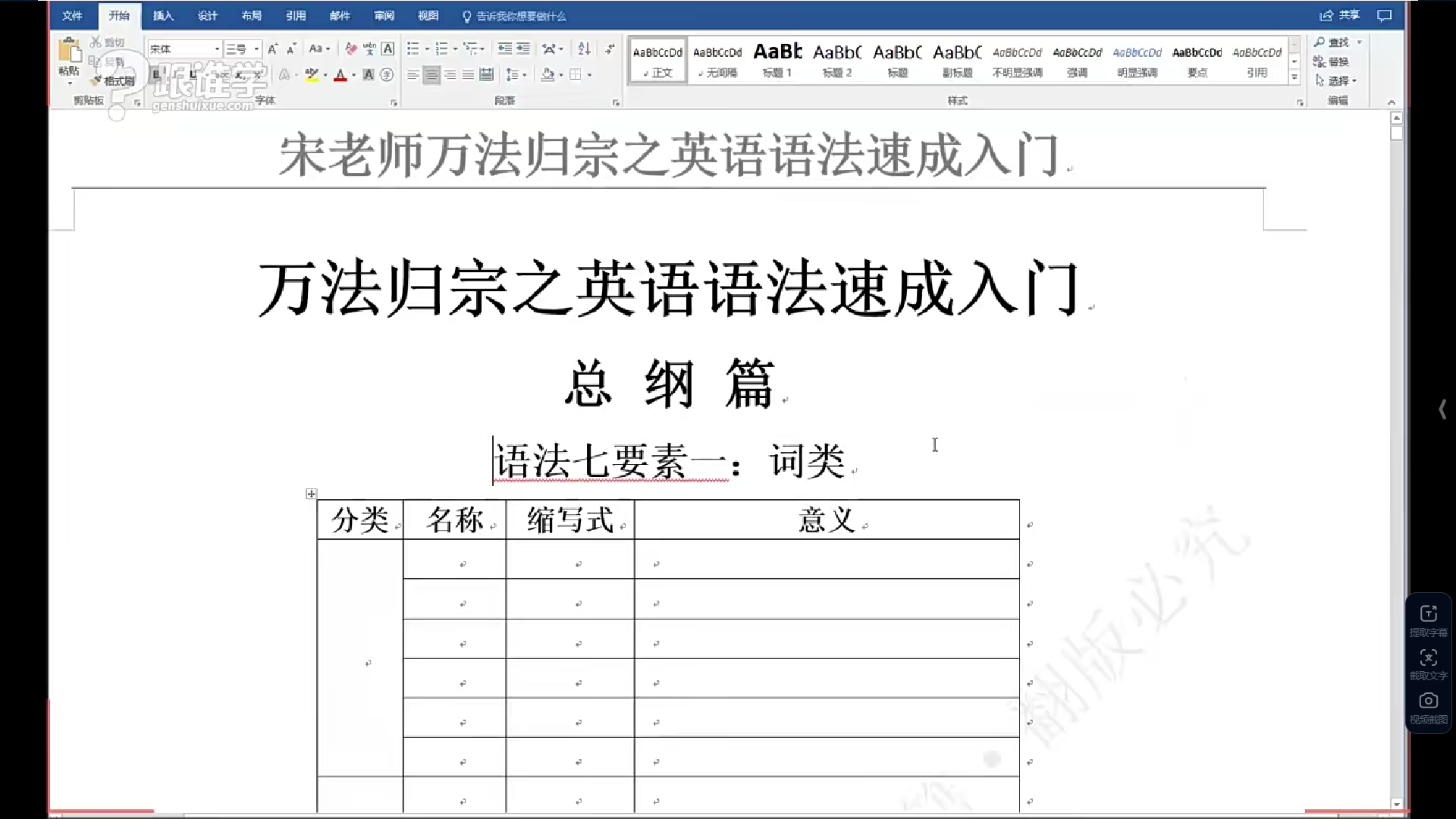
Task: Open the font name dropdown 宋体
Action: (x=217, y=49)
